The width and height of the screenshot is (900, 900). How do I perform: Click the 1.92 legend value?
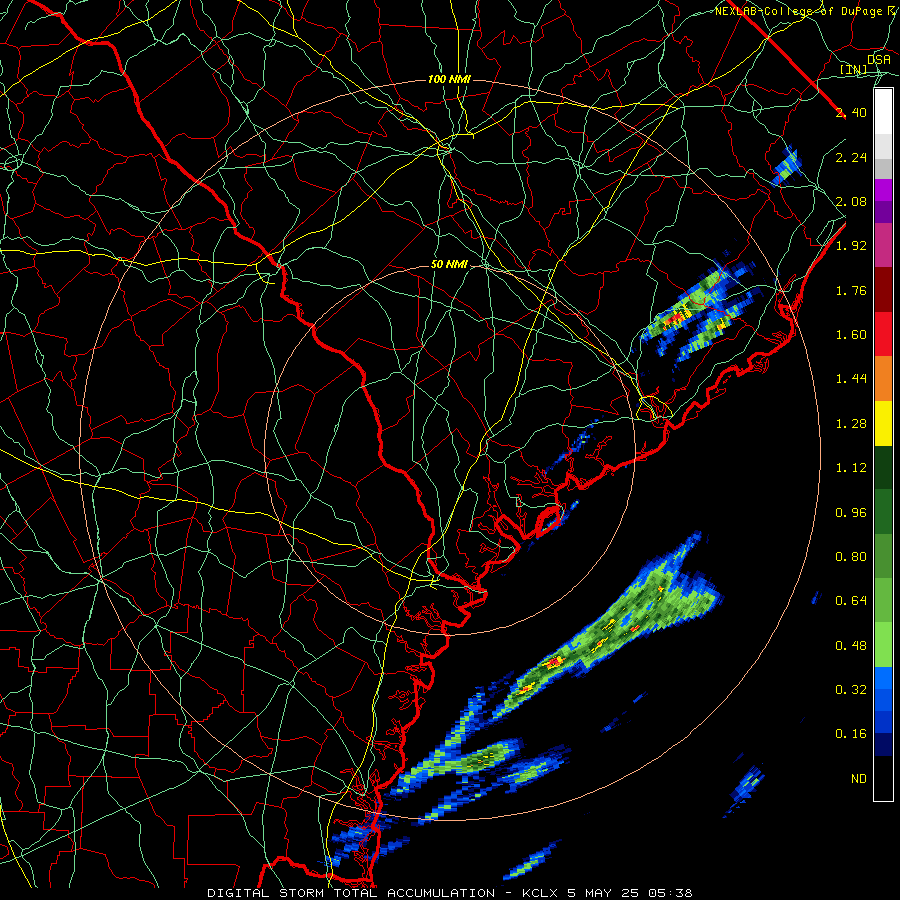(x=851, y=246)
